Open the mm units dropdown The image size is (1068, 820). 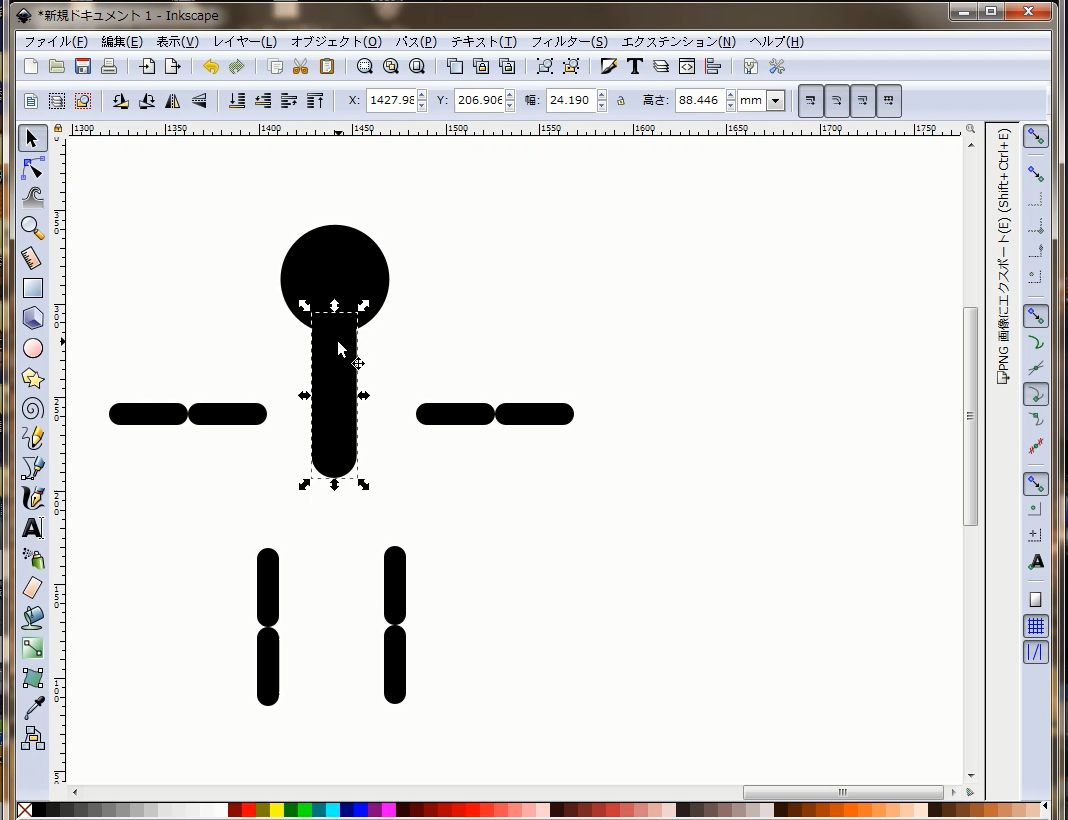click(775, 101)
